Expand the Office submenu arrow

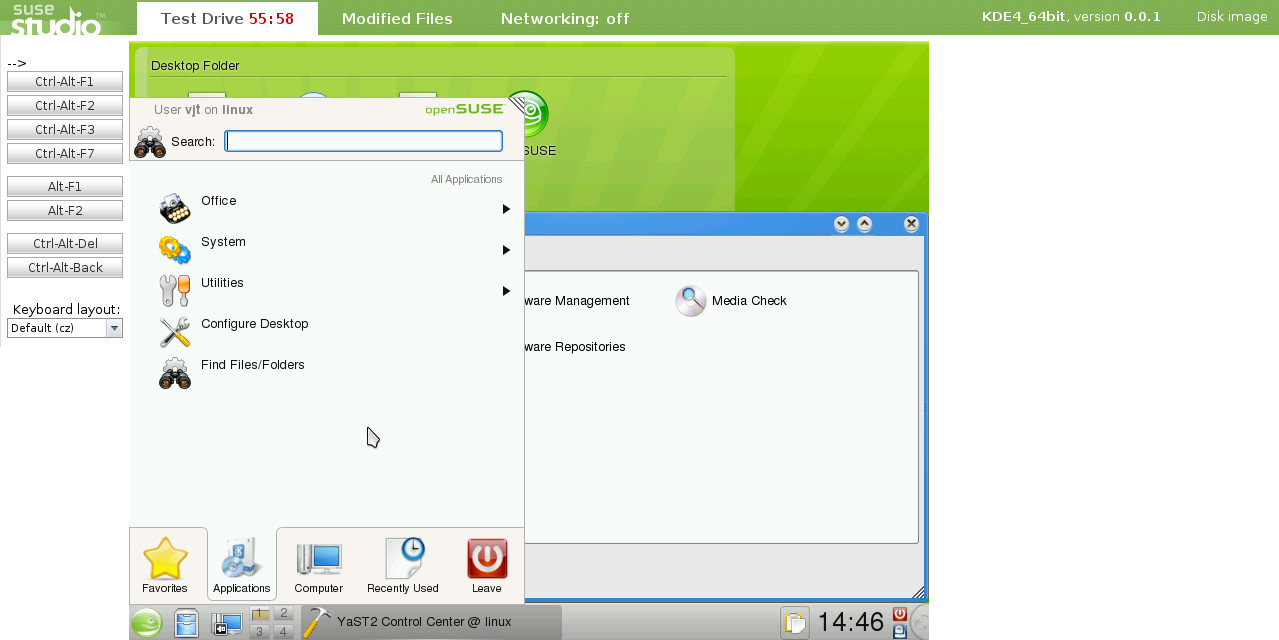[x=506, y=209]
